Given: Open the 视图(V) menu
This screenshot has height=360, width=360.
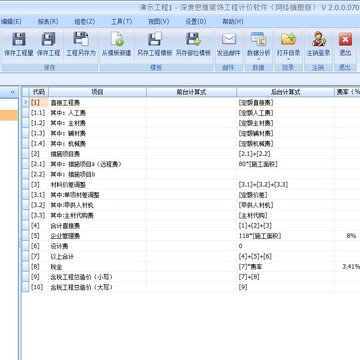Looking at the screenshot, I should click(x=159, y=22).
